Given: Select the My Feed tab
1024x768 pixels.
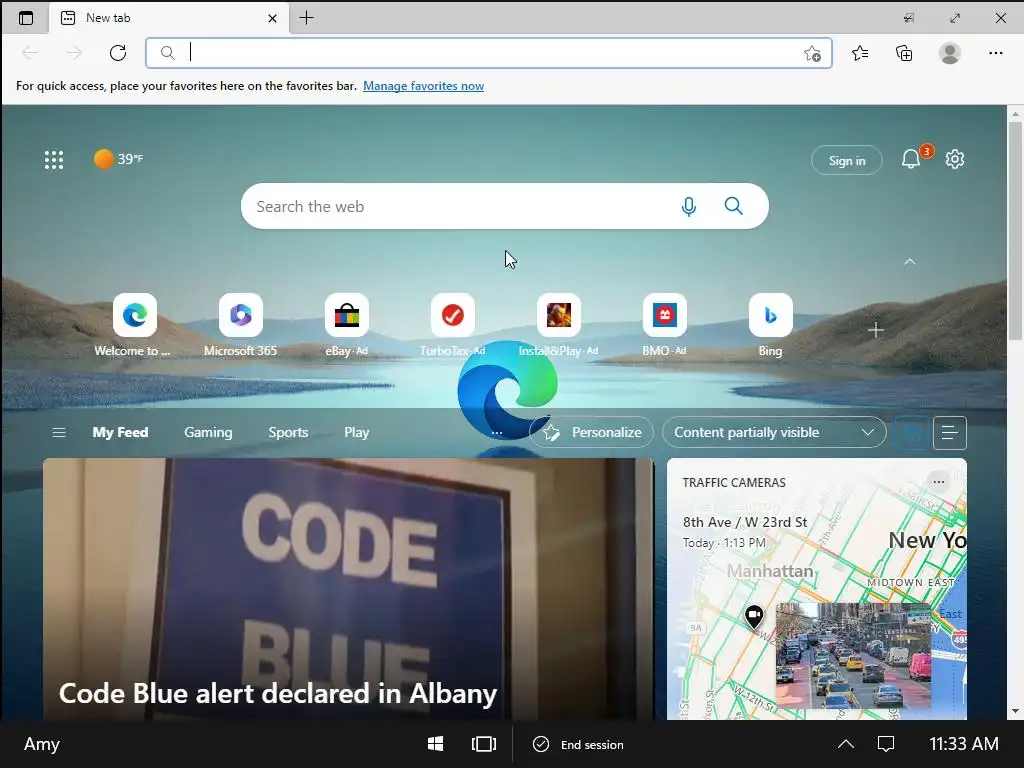Looking at the screenshot, I should [x=120, y=432].
